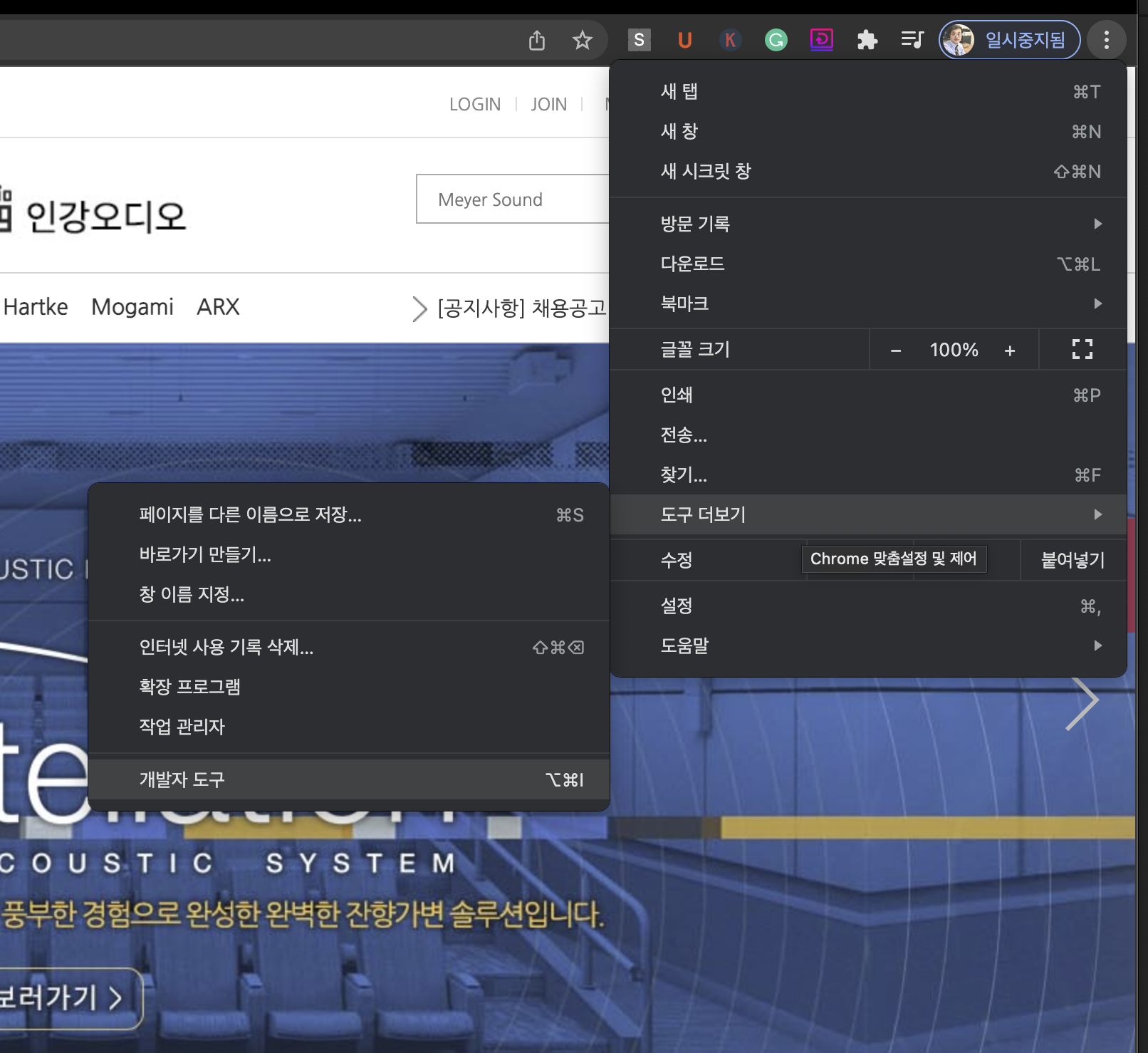Open the ARX brand link
The image size is (1148, 1053).
pos(218,307)
